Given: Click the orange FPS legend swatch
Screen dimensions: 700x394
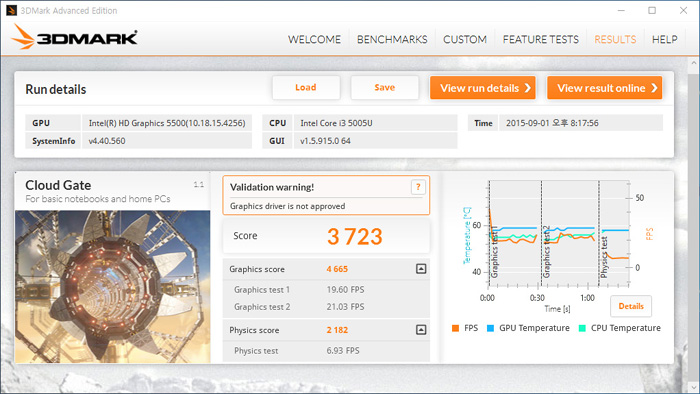Looking at the screenshot, I should (455, 328).
